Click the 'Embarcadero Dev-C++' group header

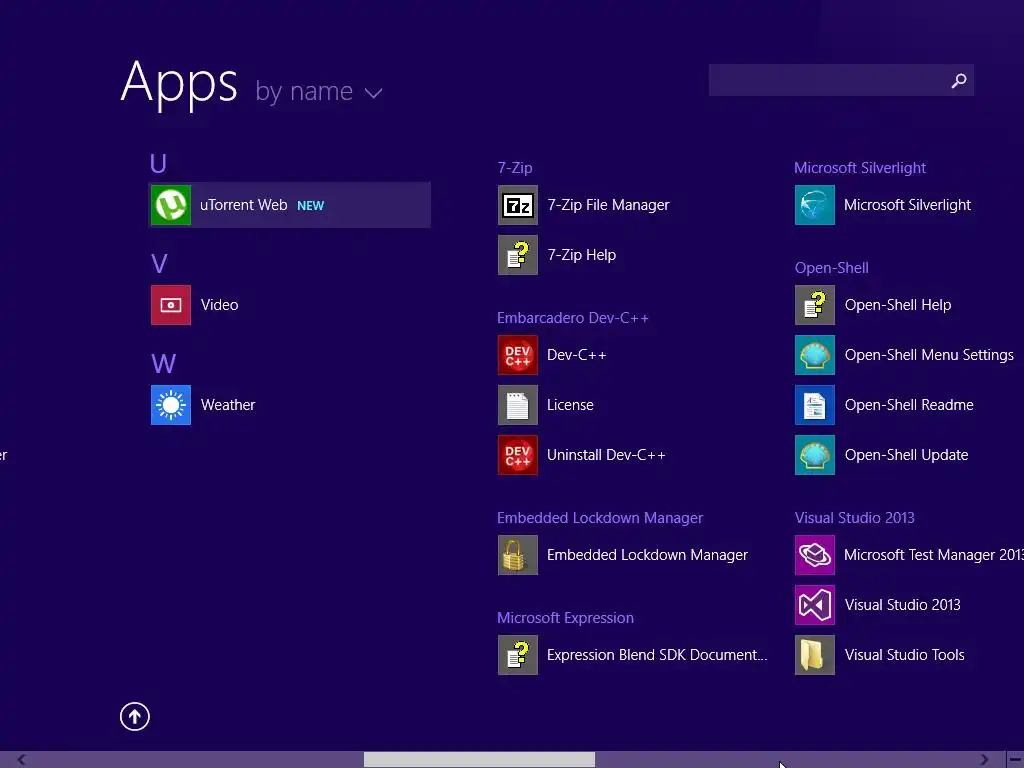tap(573, 318)
